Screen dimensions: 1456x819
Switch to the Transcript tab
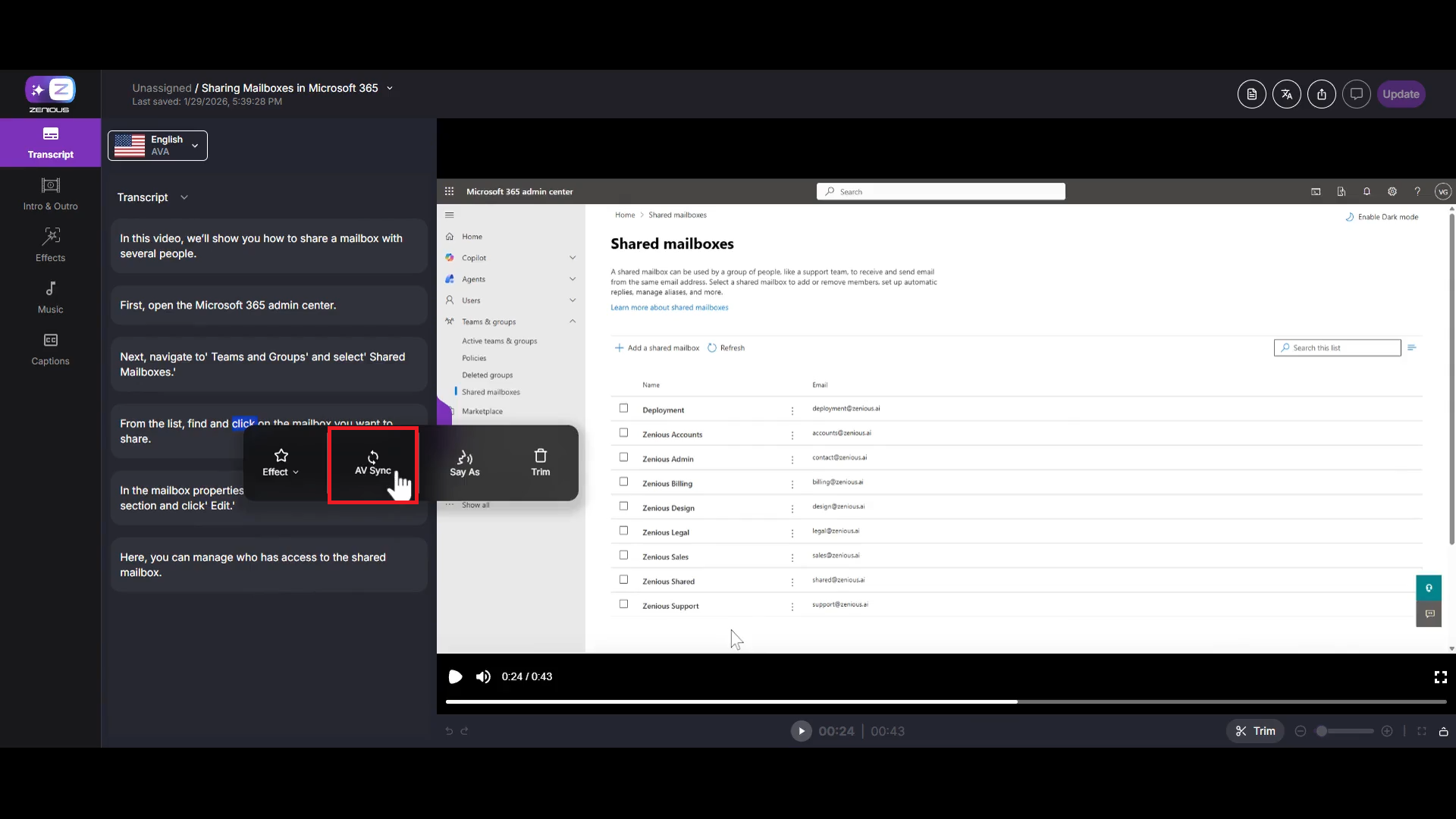click(x=50, y=143)
